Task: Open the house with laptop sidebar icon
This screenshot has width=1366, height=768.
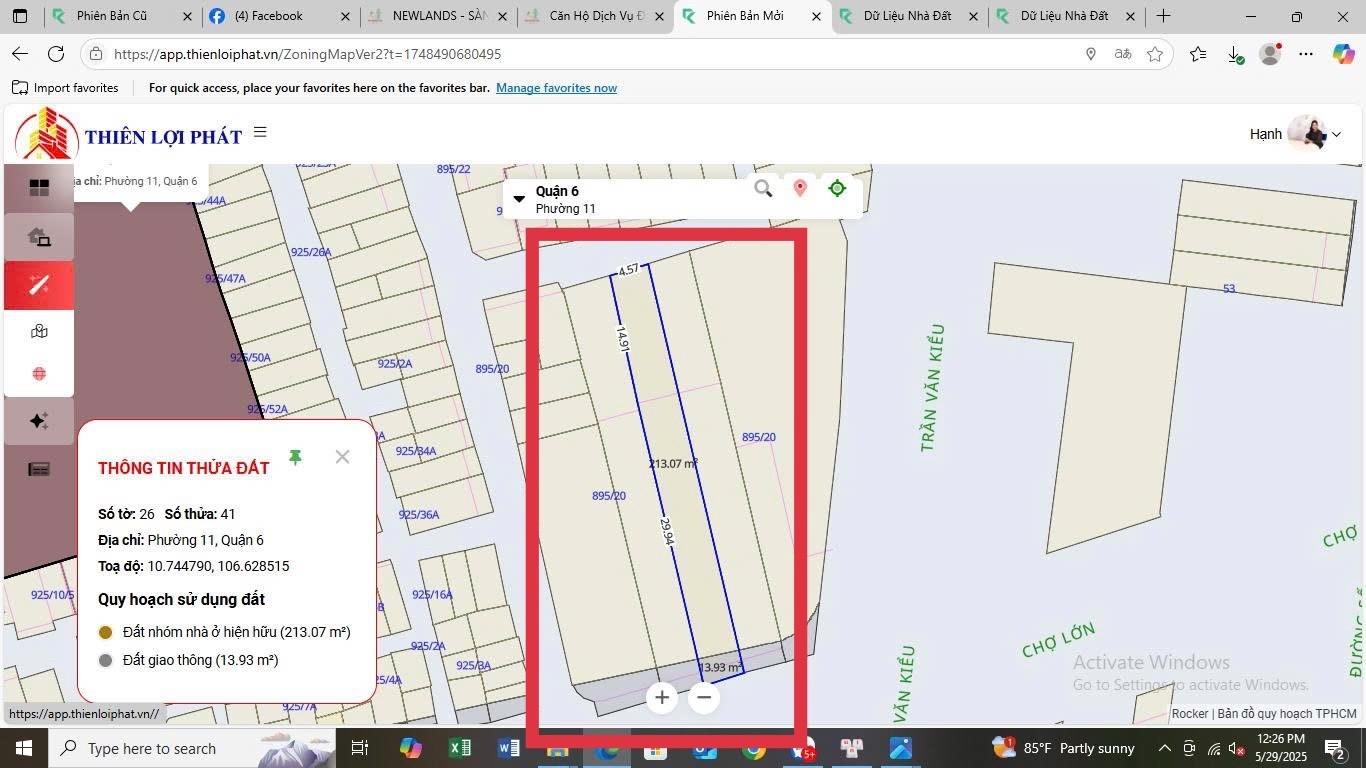Action: click(39, 237)
